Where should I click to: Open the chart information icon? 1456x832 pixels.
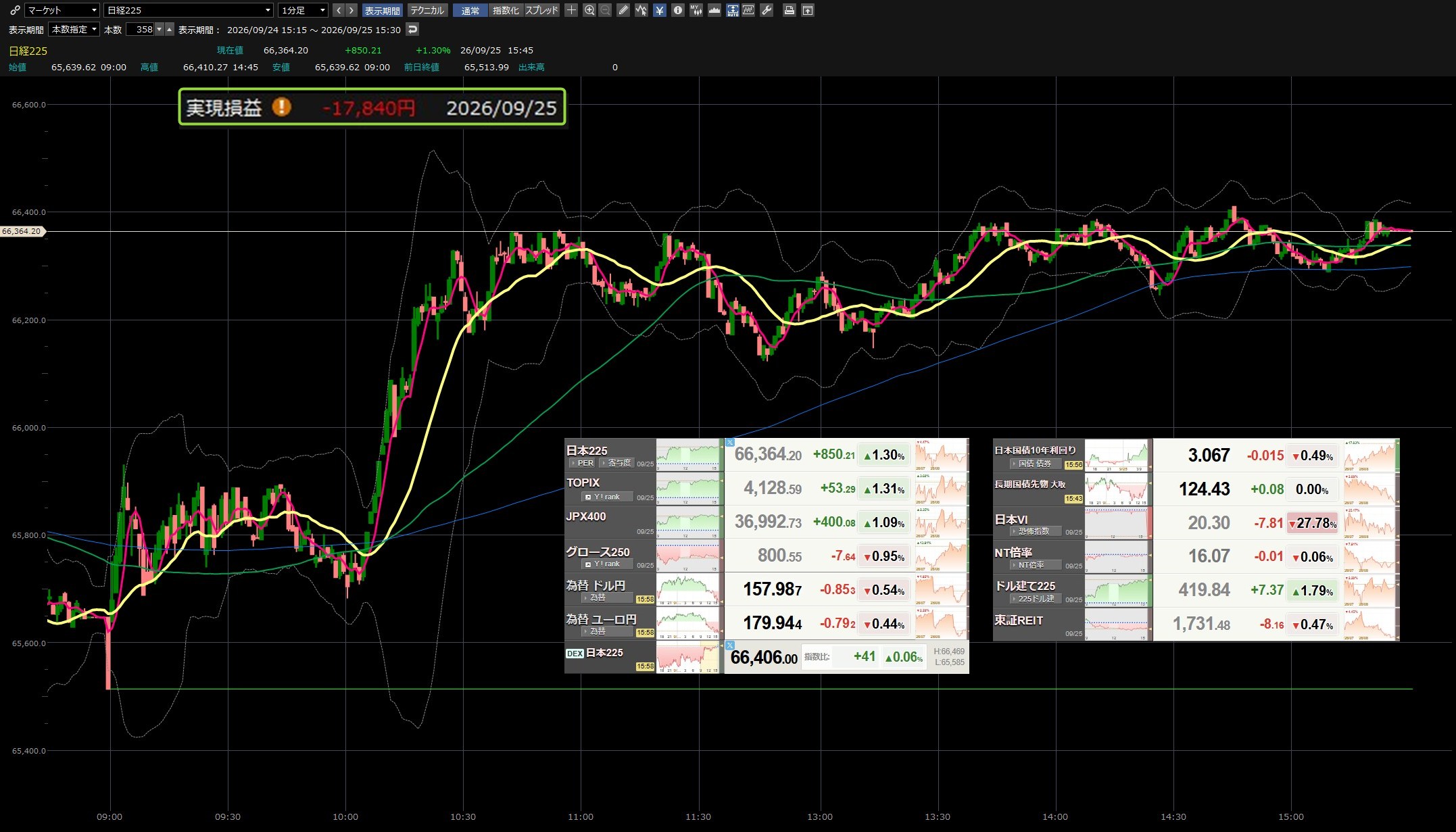677,10
